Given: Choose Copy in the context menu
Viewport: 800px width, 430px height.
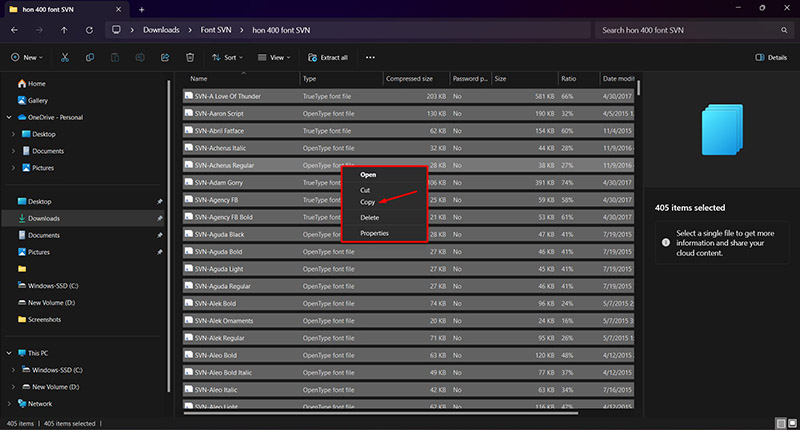Looking at the screenshot, I should 367,202.
